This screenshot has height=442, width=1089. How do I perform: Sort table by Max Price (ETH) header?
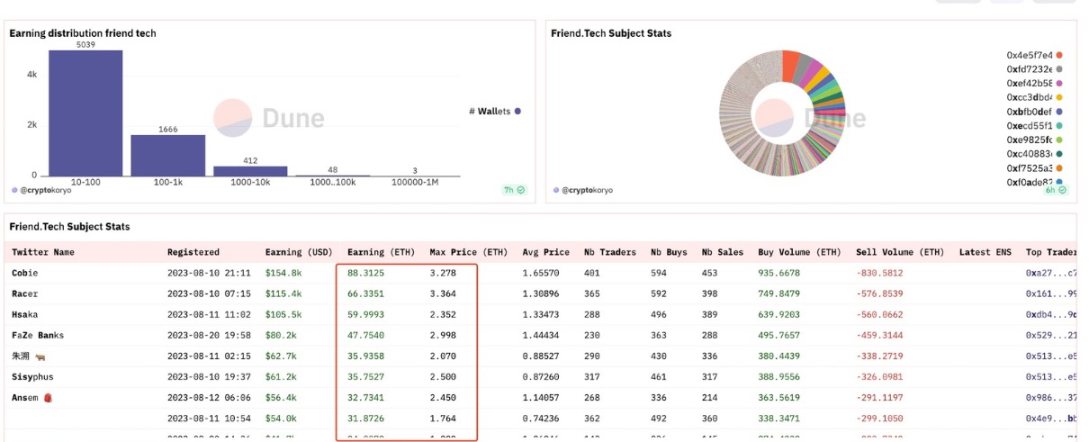click(467, 252)
